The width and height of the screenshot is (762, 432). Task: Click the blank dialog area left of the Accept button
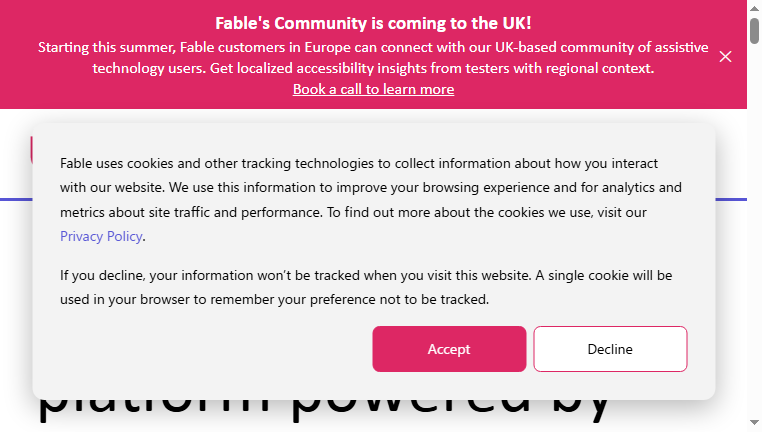[214, 349]
